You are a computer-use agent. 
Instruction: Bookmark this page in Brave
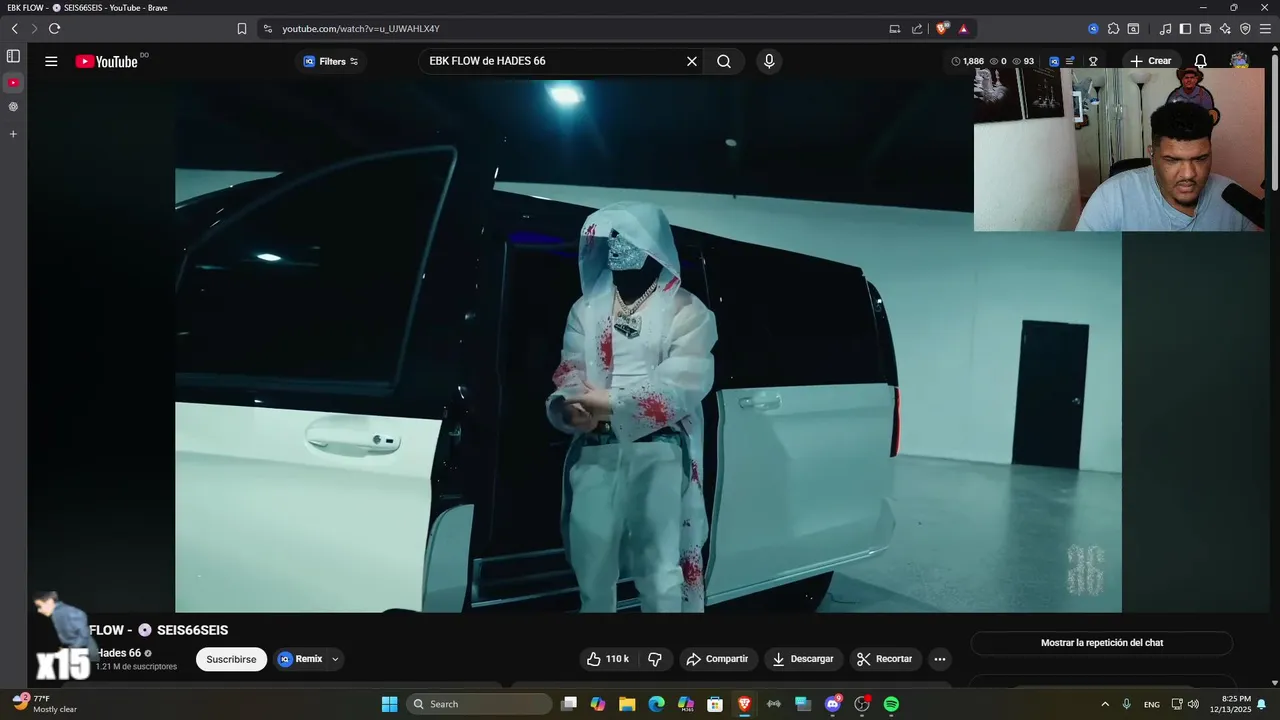point(242,29)
